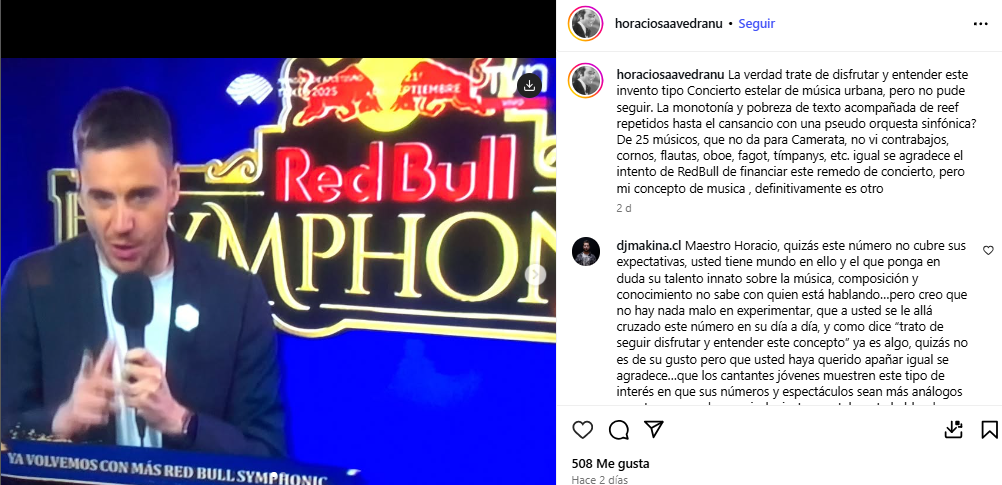The width and height of the screenshot is (1002, 485).
Task: View the 508 Me gusta likes list
Action: tap(601, 464)
